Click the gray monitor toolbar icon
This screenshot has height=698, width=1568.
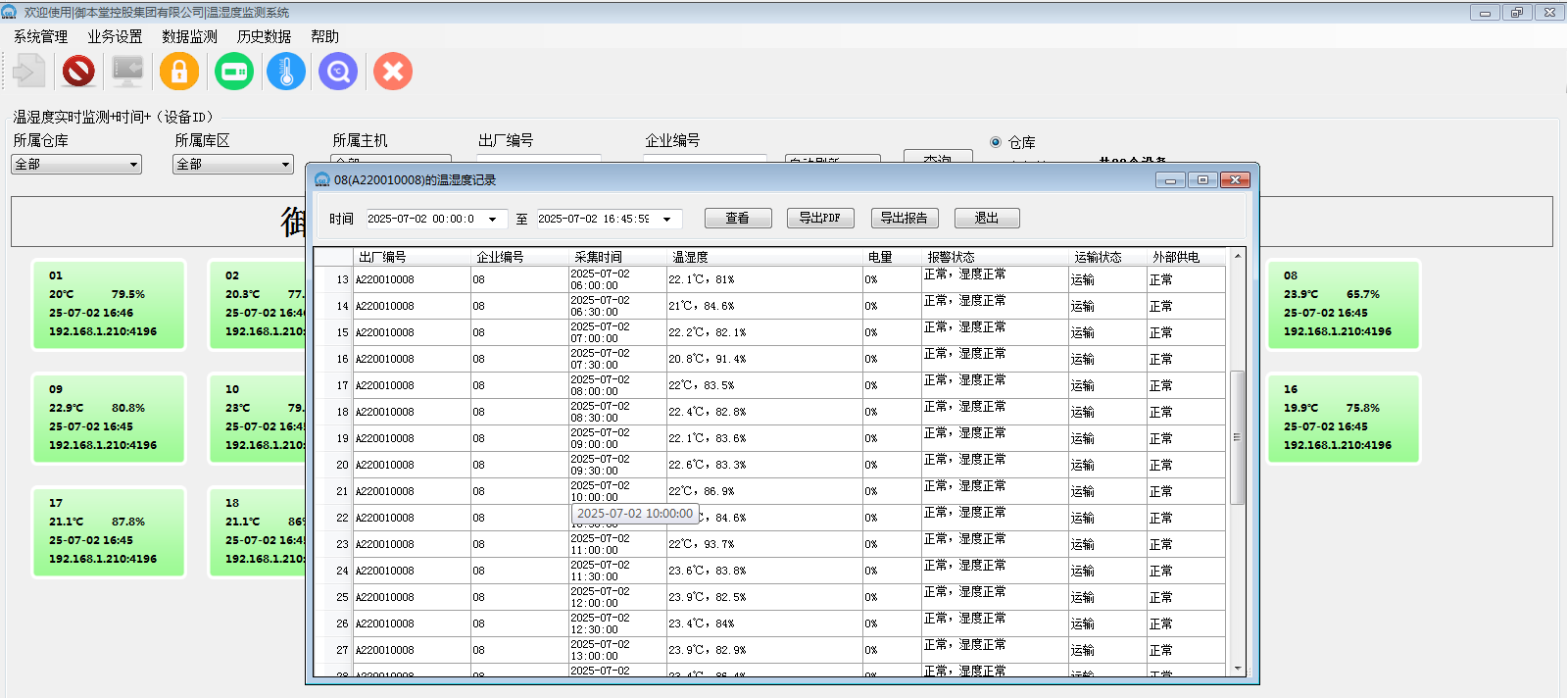point(127,72)
